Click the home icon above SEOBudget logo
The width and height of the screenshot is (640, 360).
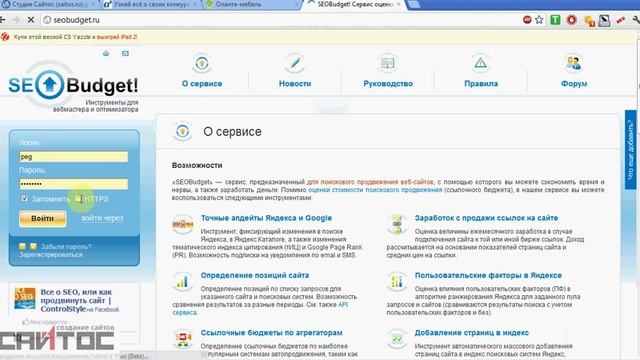106,53
